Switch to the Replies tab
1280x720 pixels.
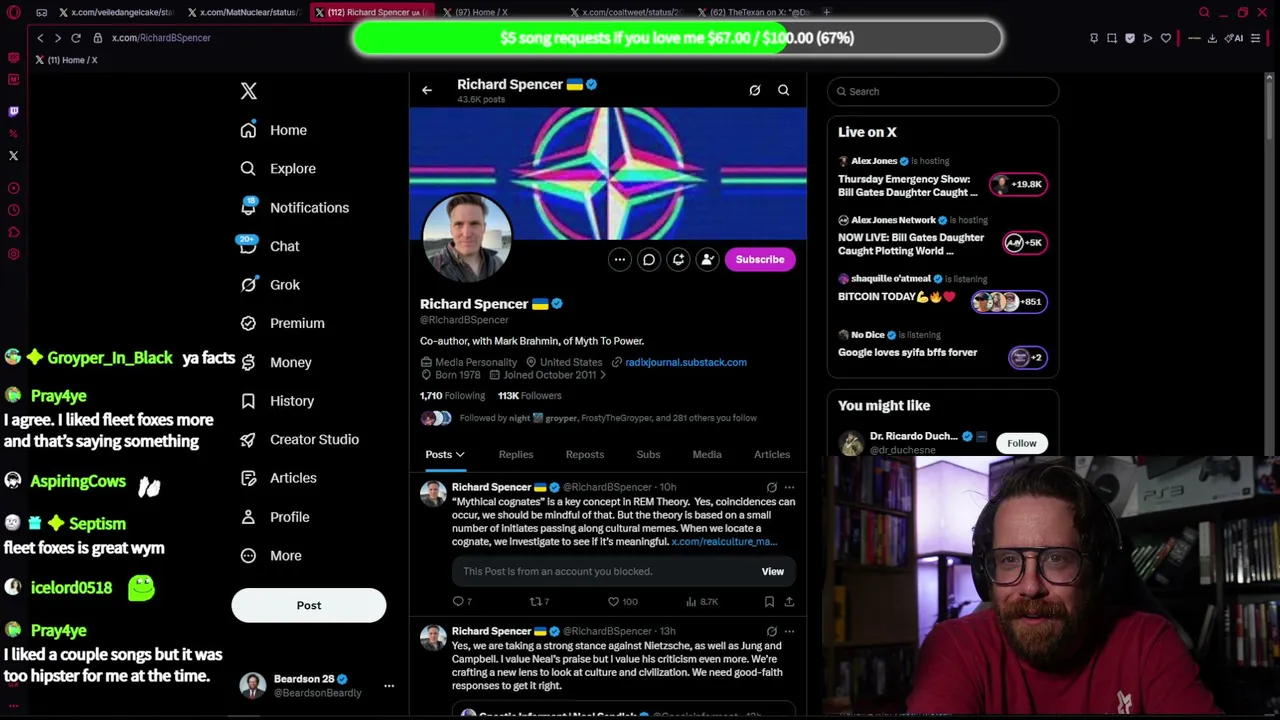(x=516, y=455)
